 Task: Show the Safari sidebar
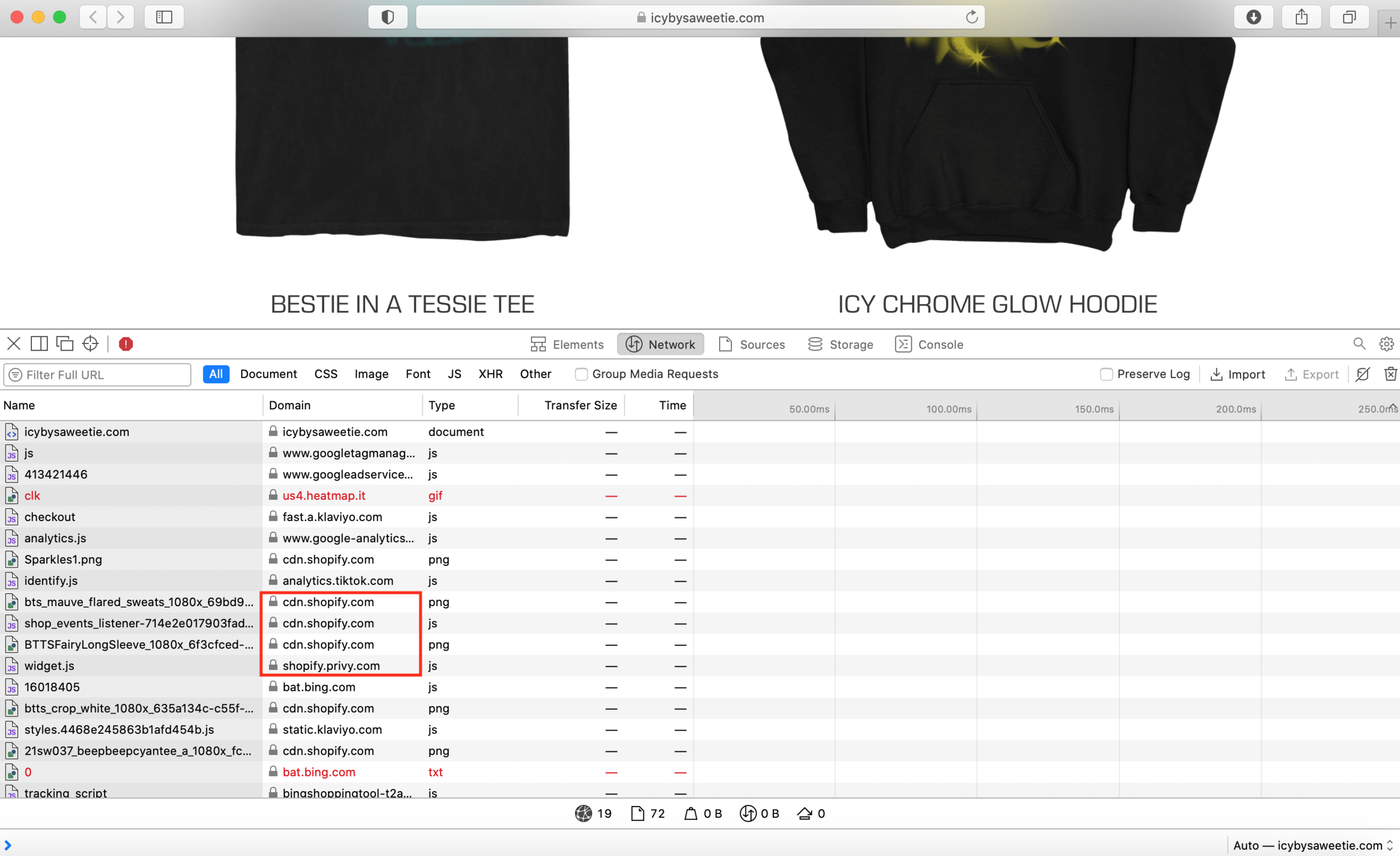coord(164,17)
